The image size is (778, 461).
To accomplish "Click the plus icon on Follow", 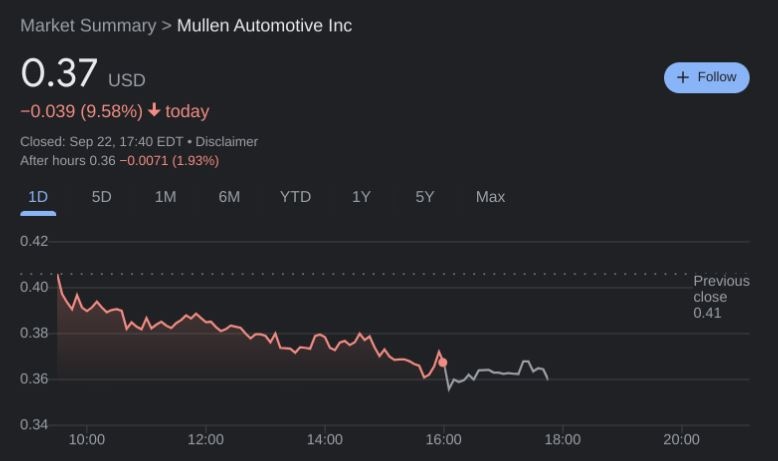I will pos(683,77).
